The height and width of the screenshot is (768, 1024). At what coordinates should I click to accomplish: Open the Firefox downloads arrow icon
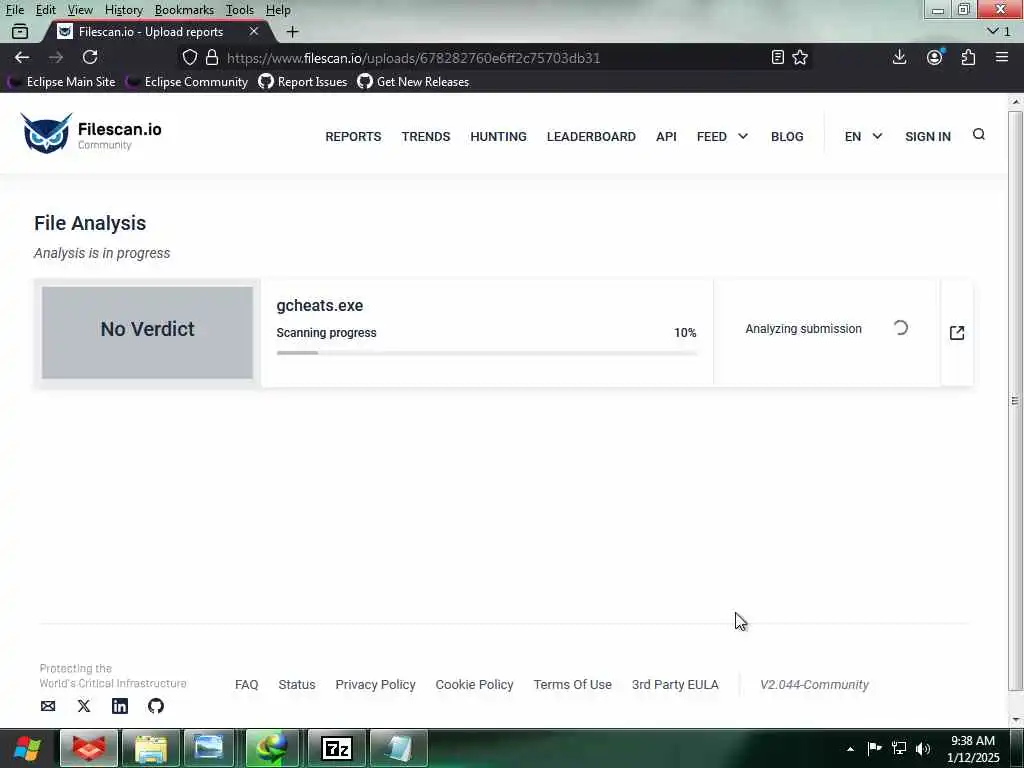point(899,57)
